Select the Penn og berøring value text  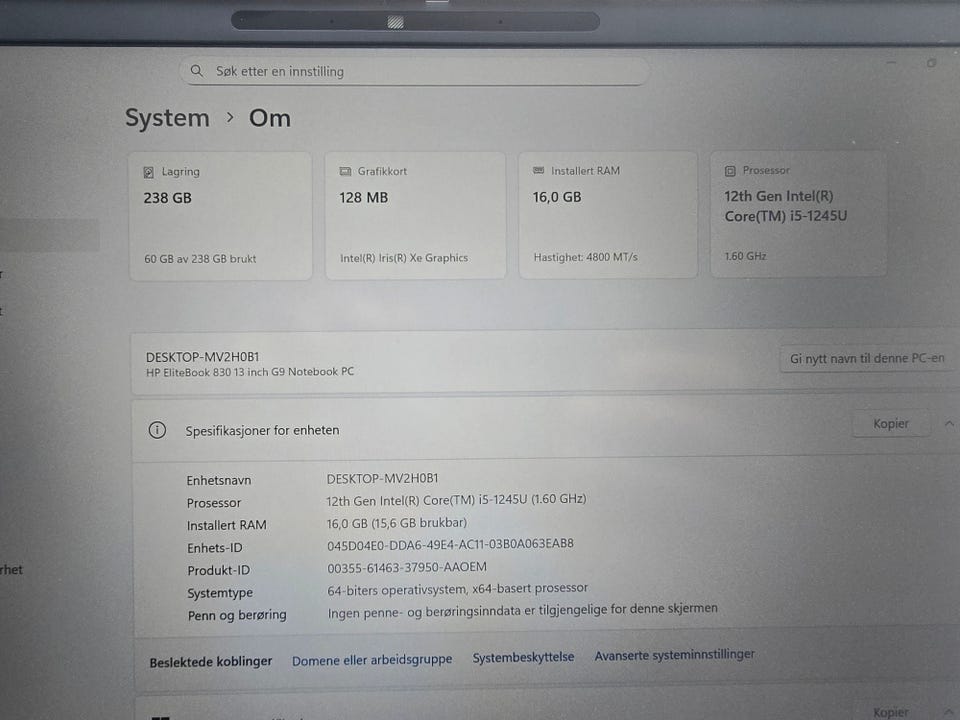(522, 610)
